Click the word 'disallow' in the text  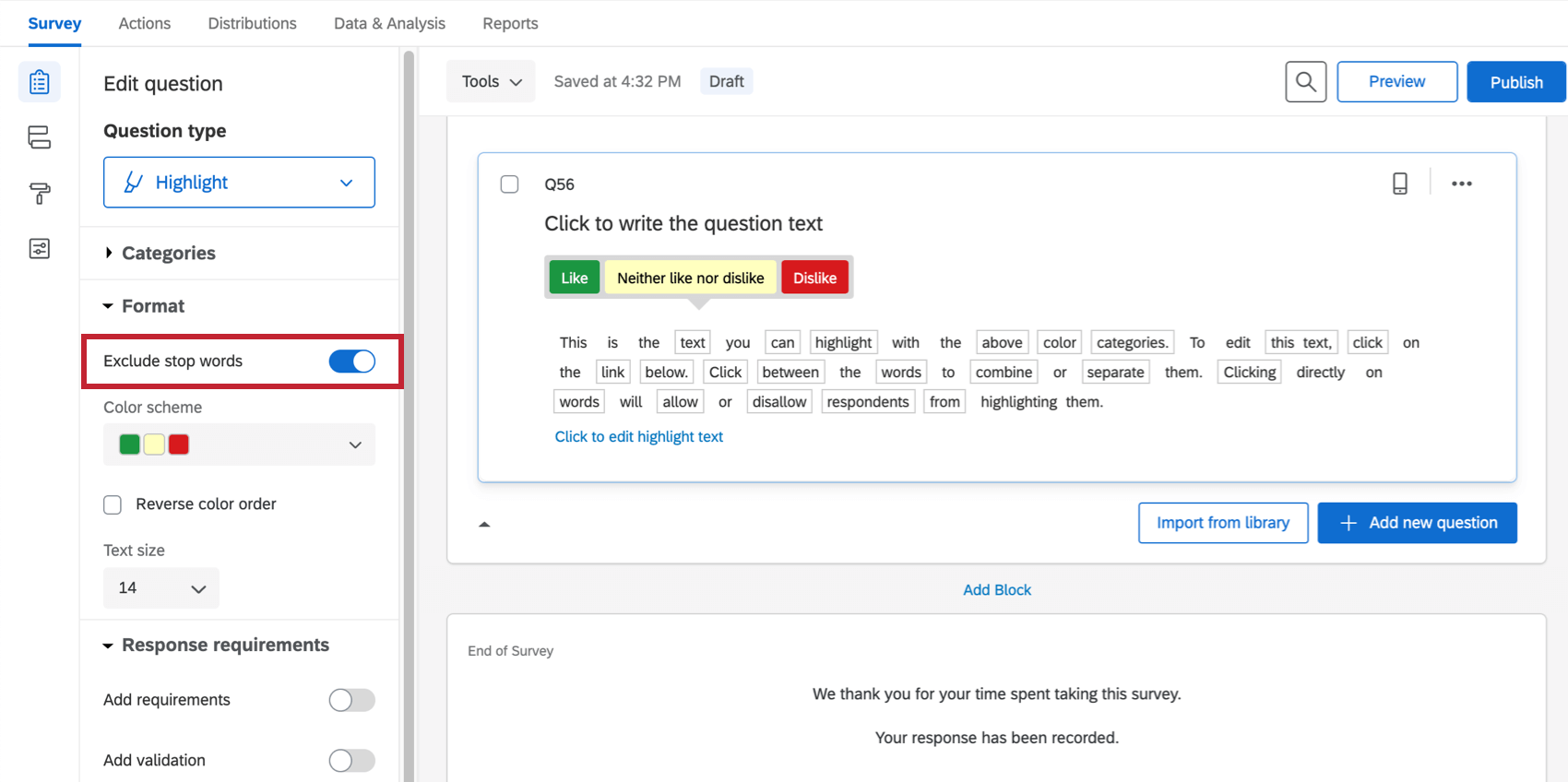[779, 402]
